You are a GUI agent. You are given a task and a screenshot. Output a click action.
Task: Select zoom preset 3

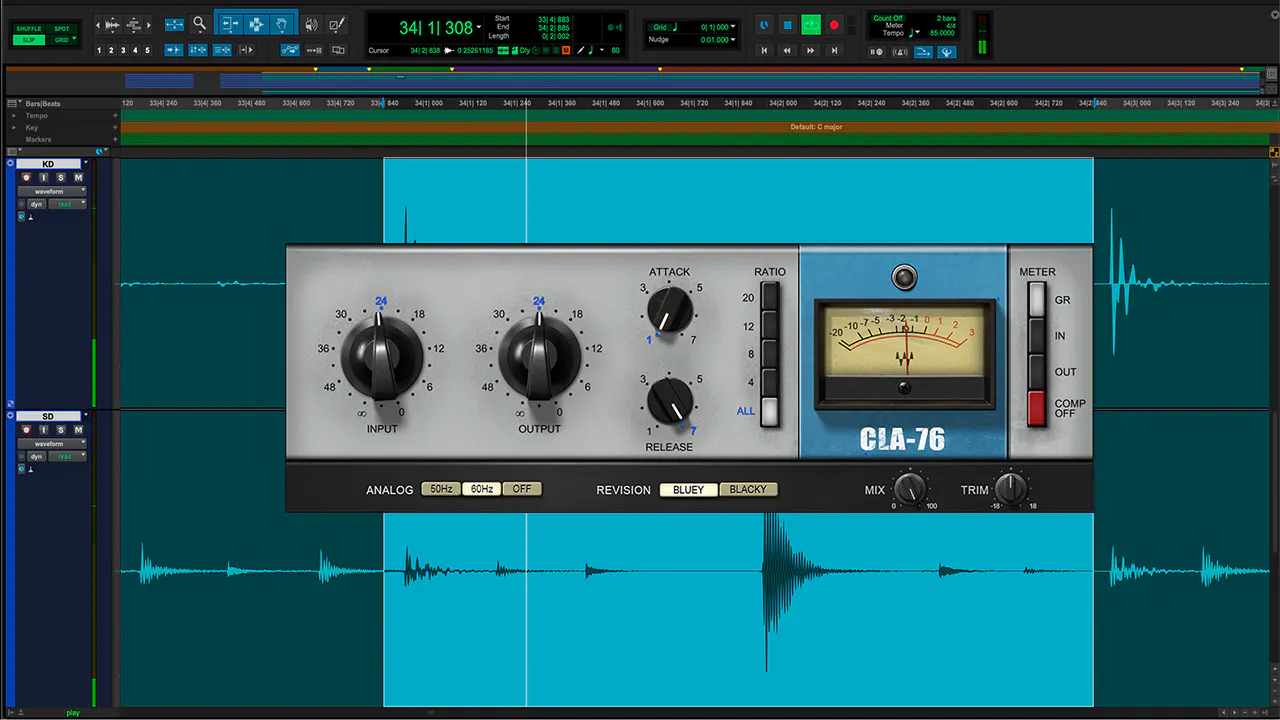click(123, 50)
